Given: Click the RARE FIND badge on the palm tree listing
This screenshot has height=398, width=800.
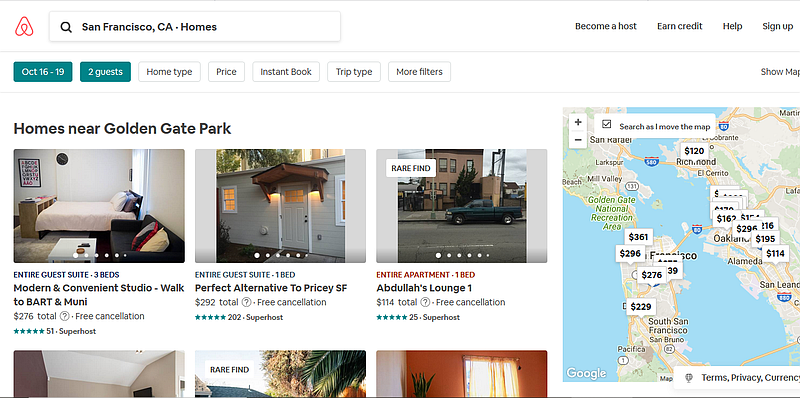Looking at the screenshot, I should (x=230, y=369).
